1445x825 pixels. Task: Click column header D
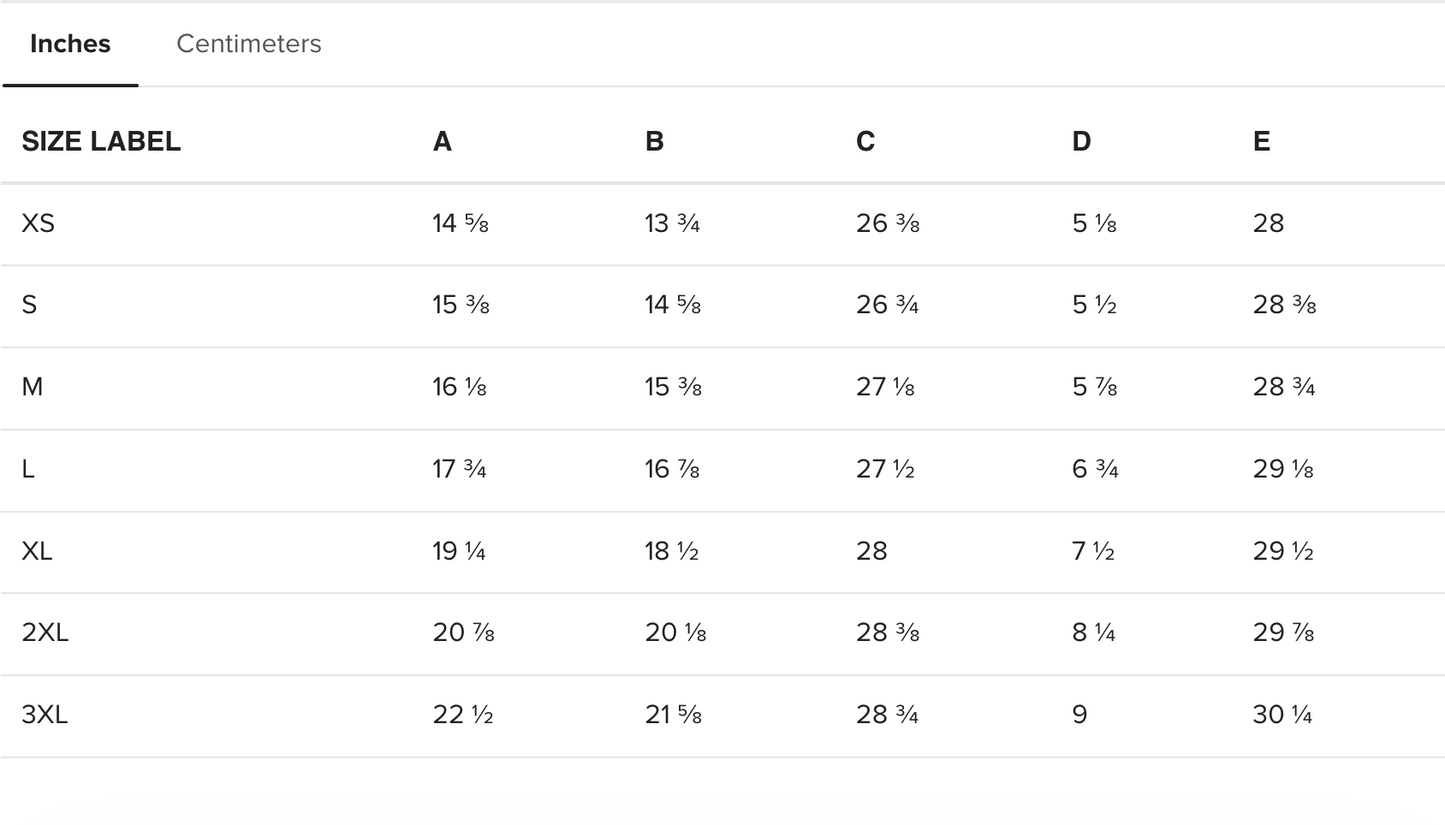(1081, 142)
